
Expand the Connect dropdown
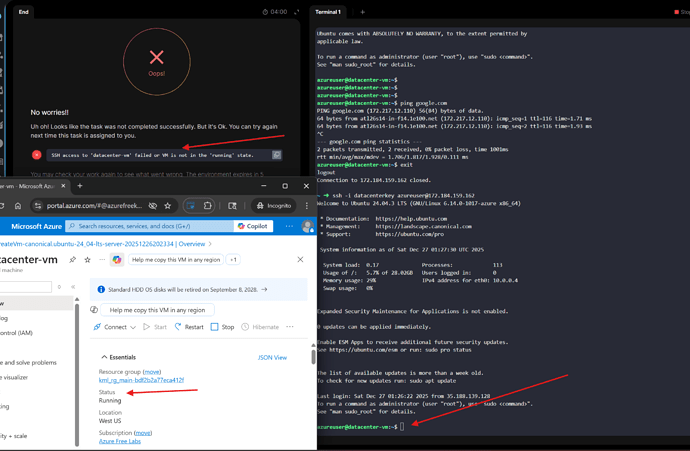(114, 327)
